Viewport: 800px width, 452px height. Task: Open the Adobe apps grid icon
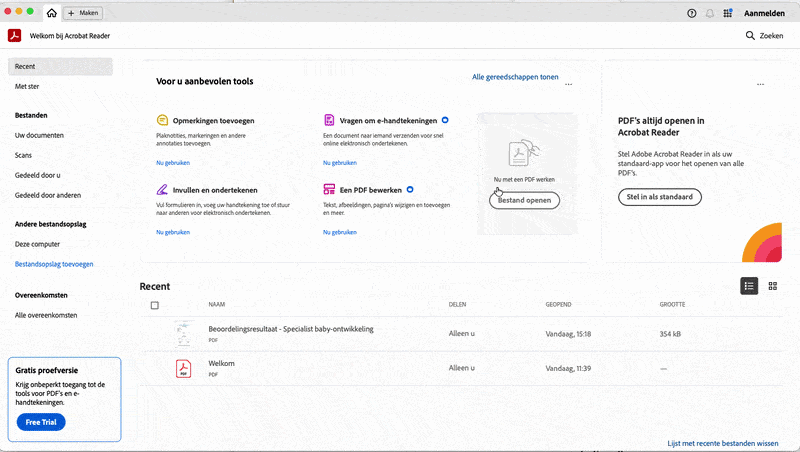[x=728, y=13]
